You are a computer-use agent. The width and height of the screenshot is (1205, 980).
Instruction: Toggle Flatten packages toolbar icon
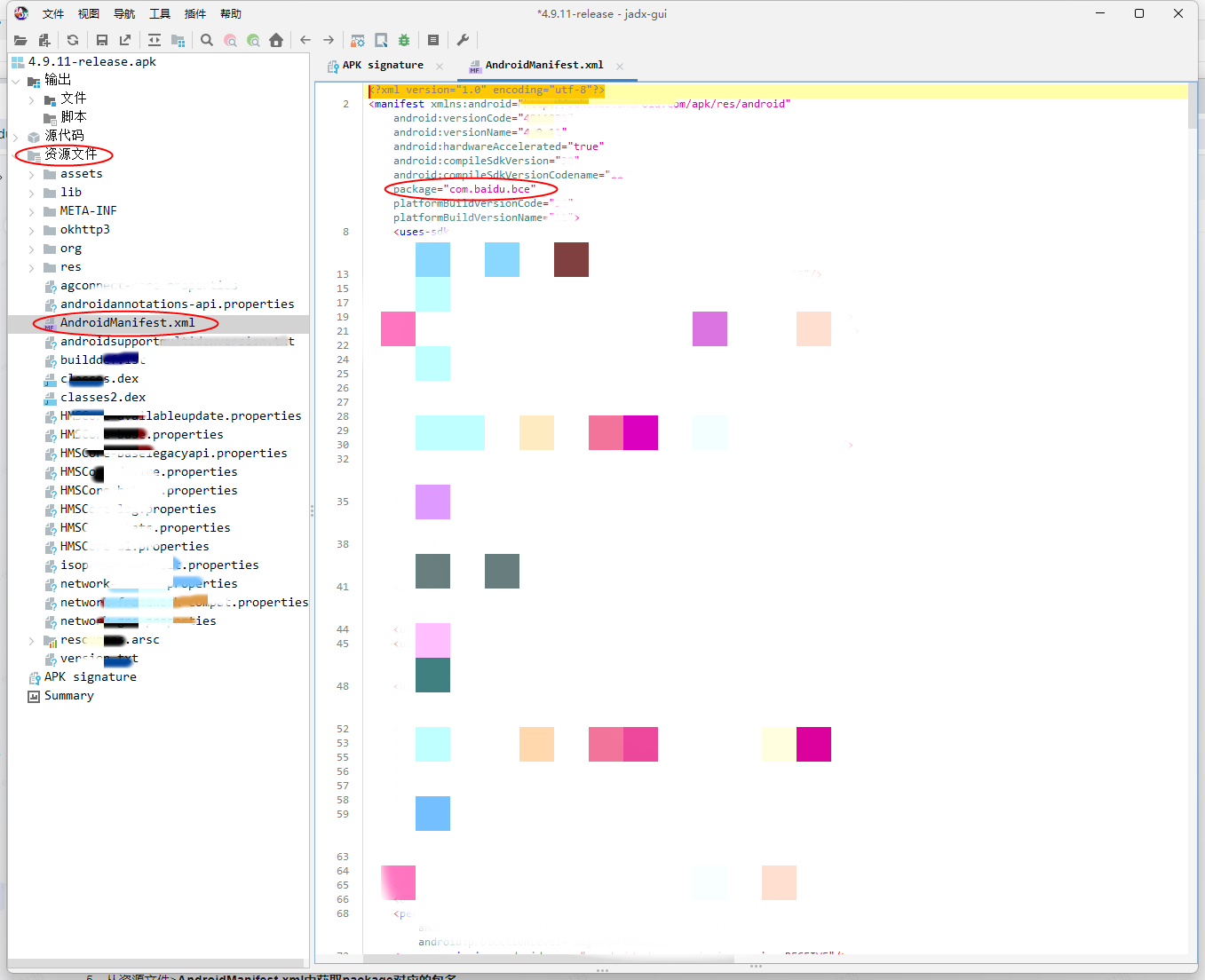pyautogui.click(x=178, y=40)
